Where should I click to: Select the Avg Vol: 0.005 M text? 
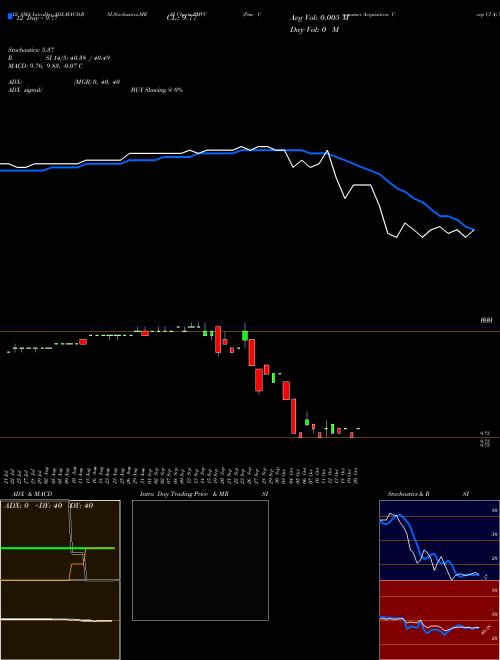click(x=319, y=18)
